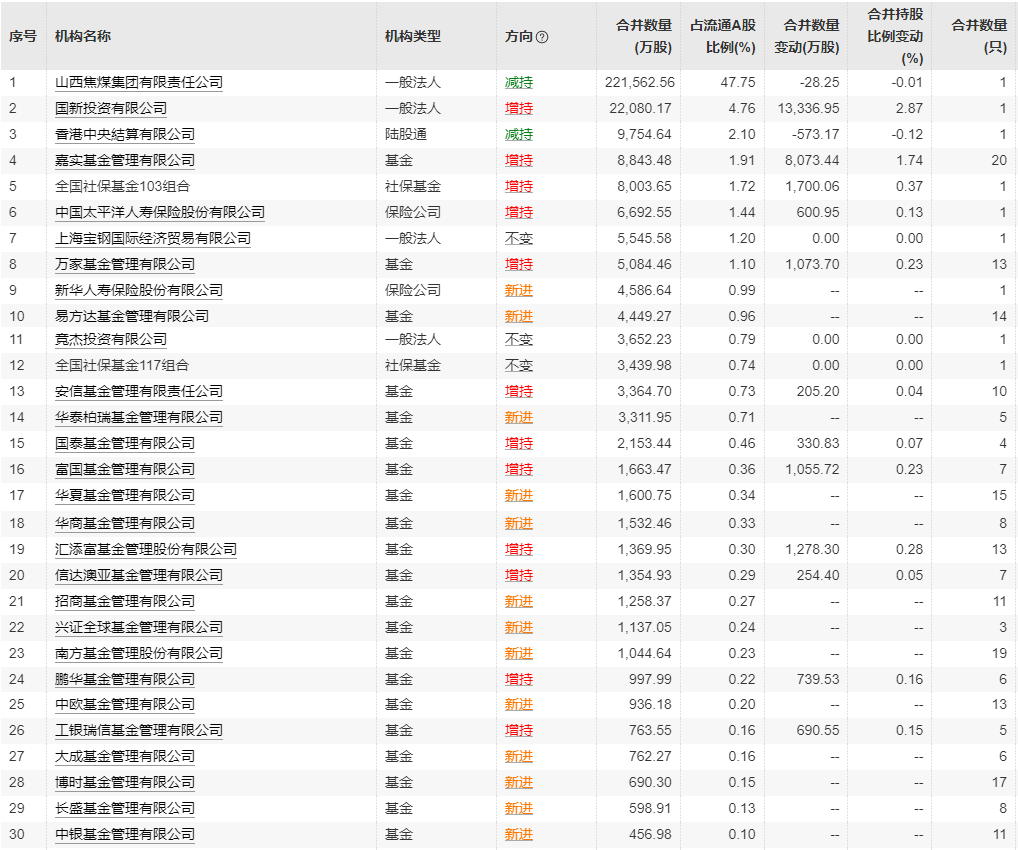This screenshot has height=850, width=1018.
Task: Click the 方向 column header
Action: pos(519,36)
